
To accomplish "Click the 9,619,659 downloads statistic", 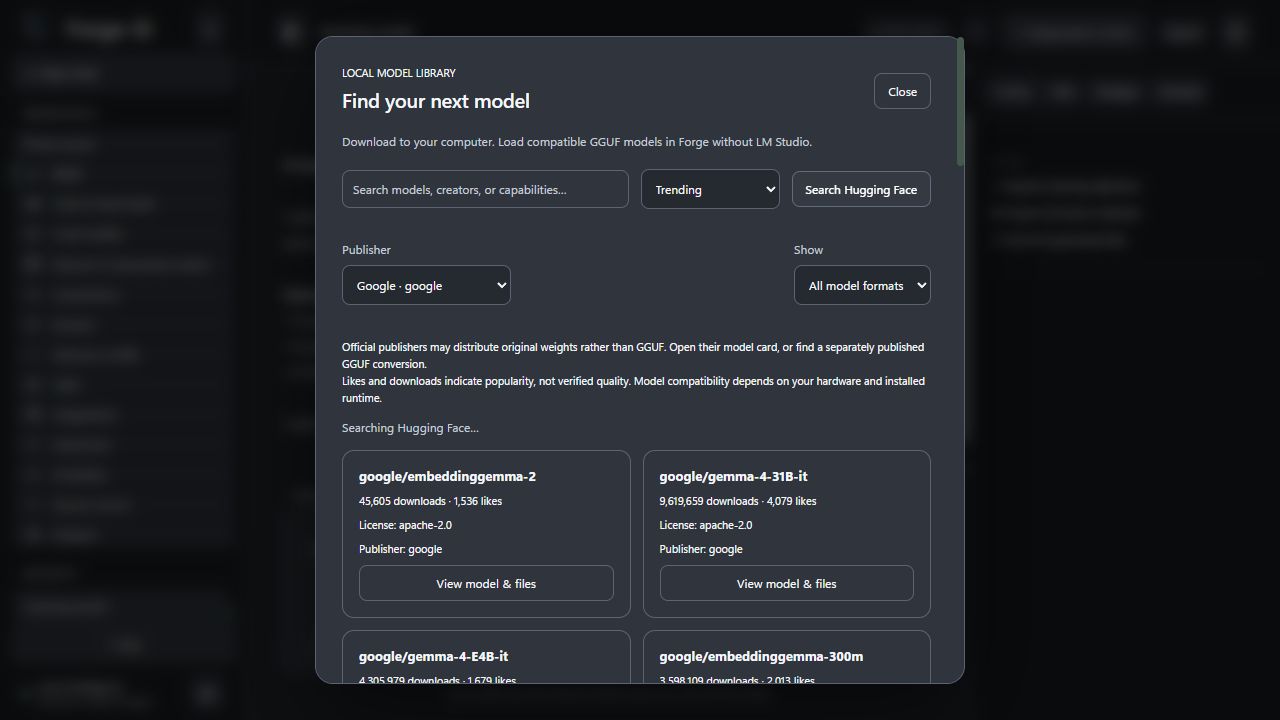I will point(709,501).
